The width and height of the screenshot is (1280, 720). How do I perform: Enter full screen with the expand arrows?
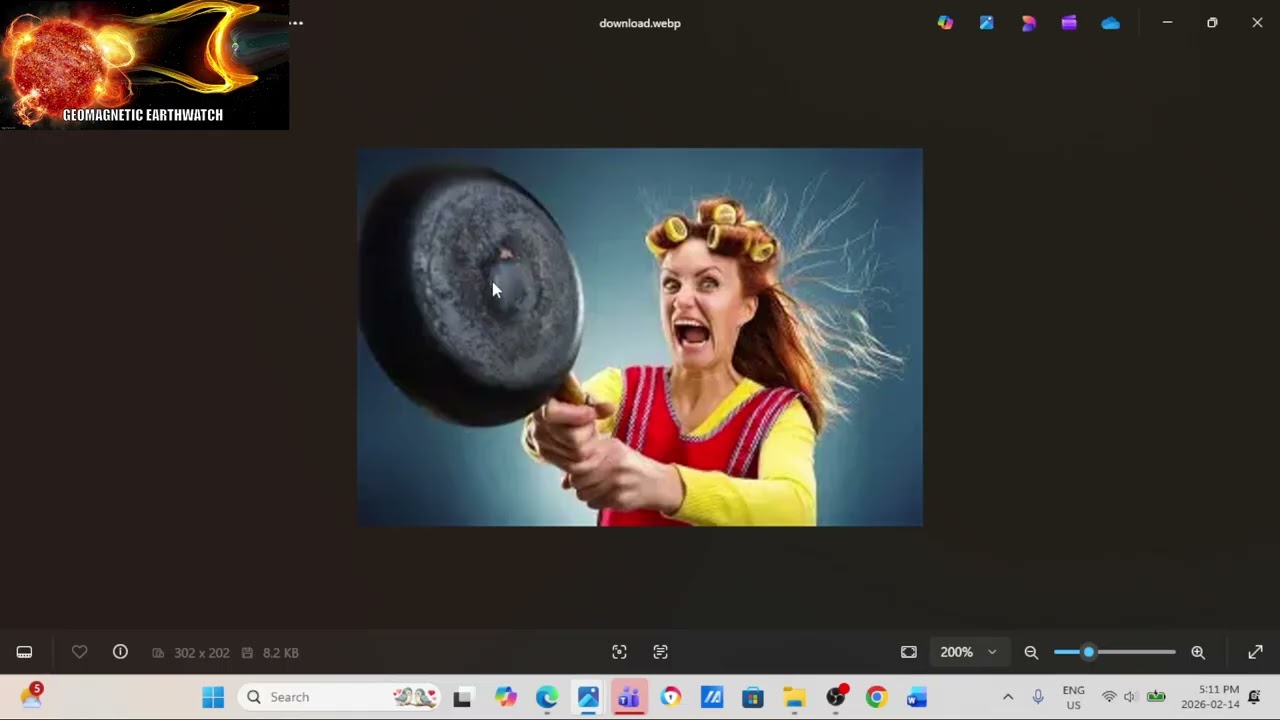point(1255,652)
